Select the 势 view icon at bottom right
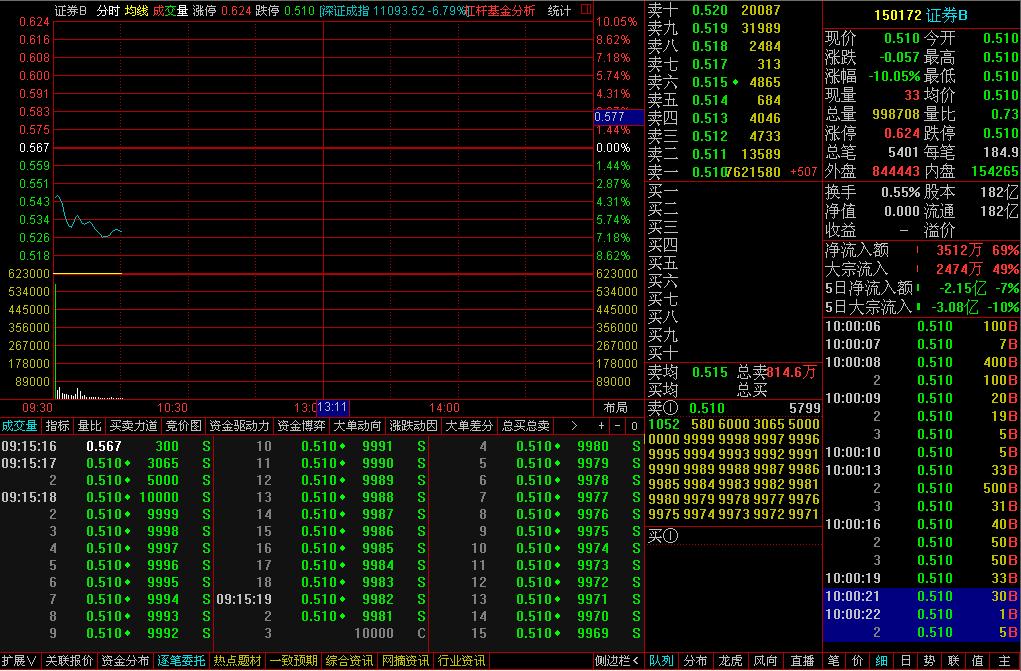This screenshot has height=671, width=1021. coord(930,661)
